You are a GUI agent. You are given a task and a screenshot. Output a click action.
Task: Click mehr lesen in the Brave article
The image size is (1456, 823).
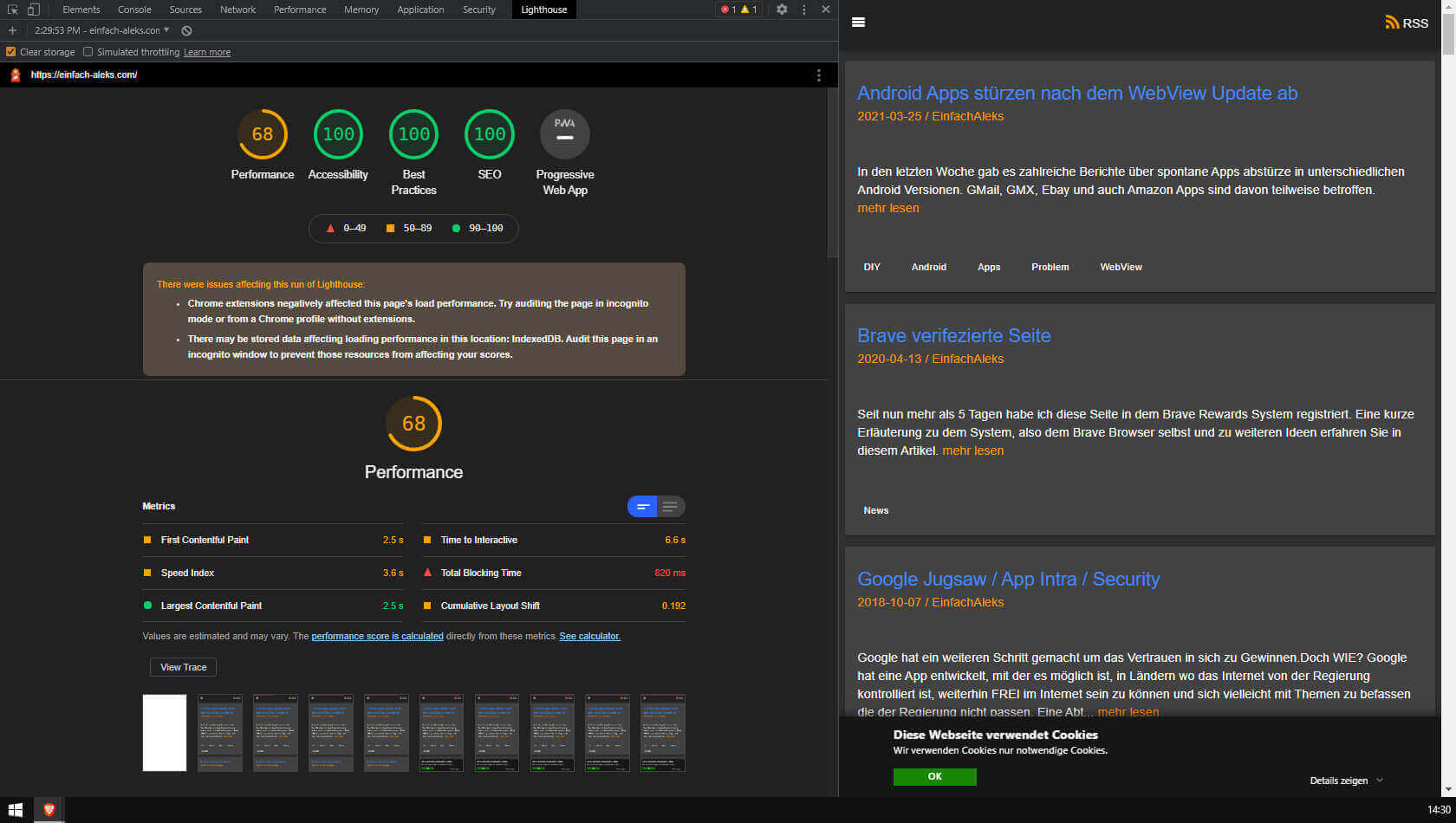(x=973, y=450)
